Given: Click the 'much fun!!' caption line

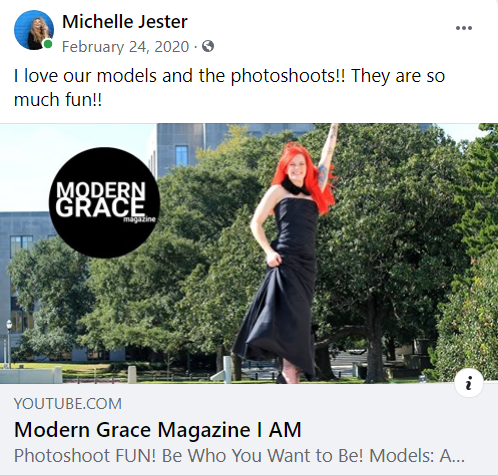Looking at the screenshot, I should [x=58, y=100].
